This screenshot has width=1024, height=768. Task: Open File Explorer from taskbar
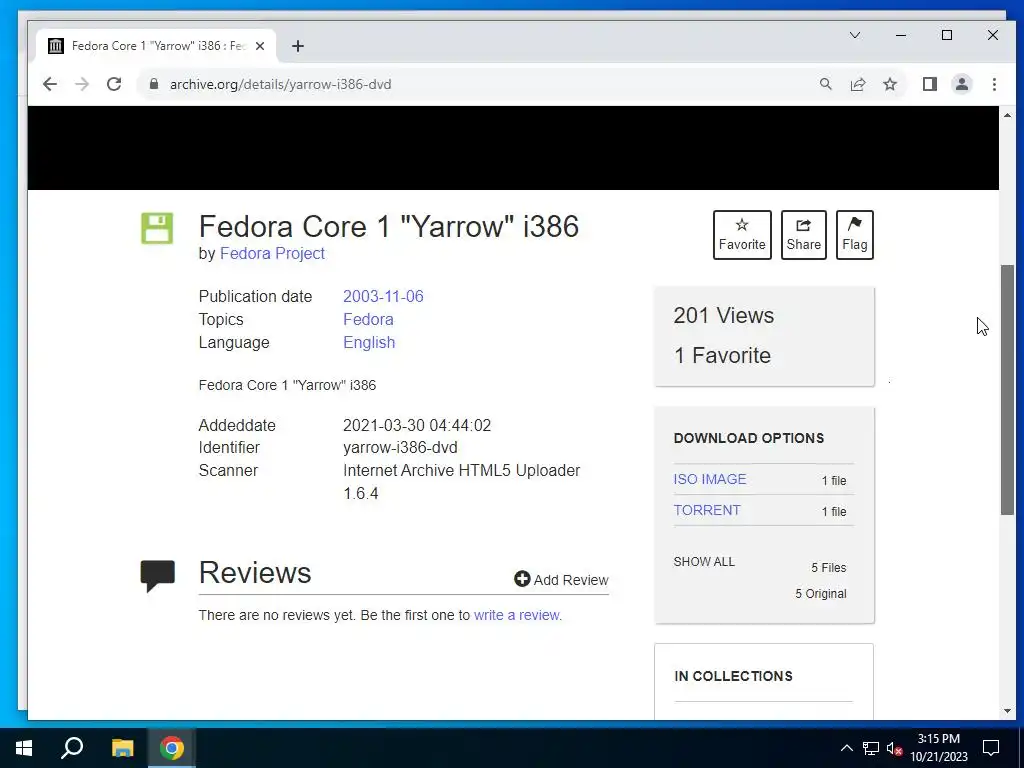tap(122, 748)
